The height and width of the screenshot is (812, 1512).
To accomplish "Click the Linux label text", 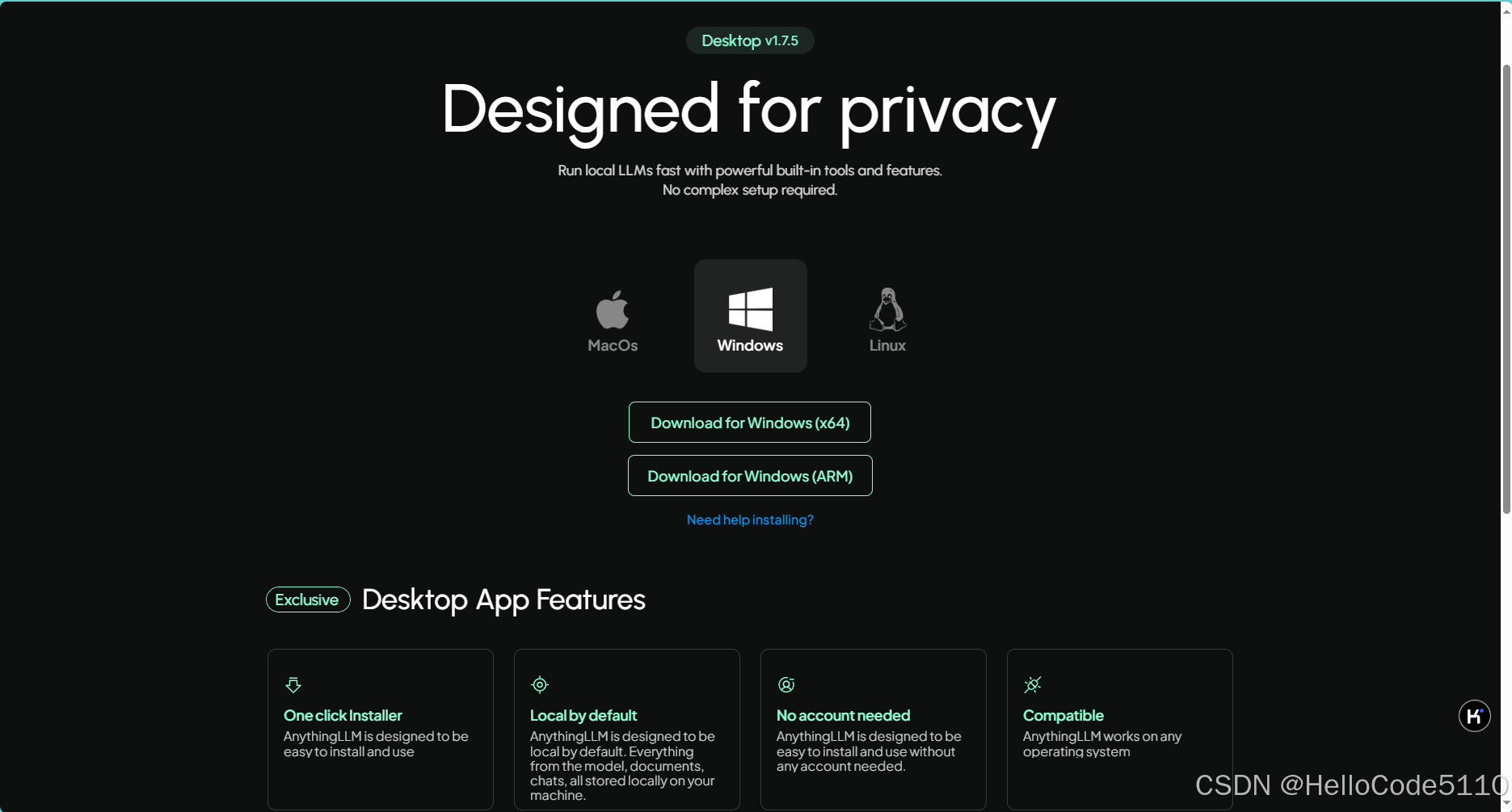I will pos(887,345).
